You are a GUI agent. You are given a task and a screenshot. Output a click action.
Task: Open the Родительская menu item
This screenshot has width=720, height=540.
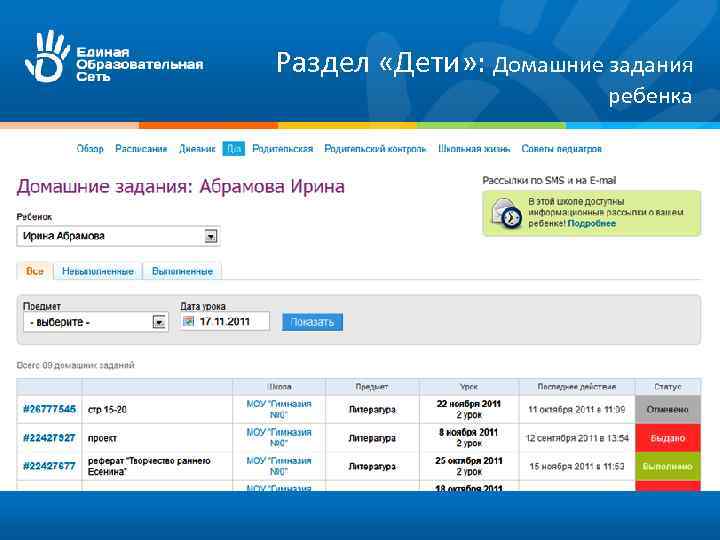pos(282,149)
